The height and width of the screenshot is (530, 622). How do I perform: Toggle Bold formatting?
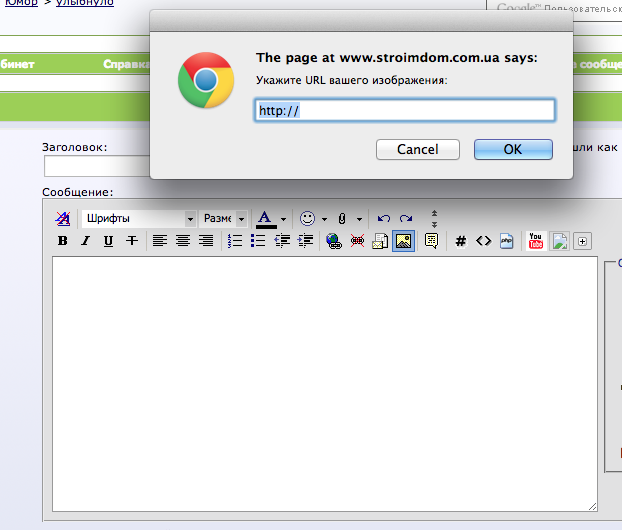(x=62, y=241)
